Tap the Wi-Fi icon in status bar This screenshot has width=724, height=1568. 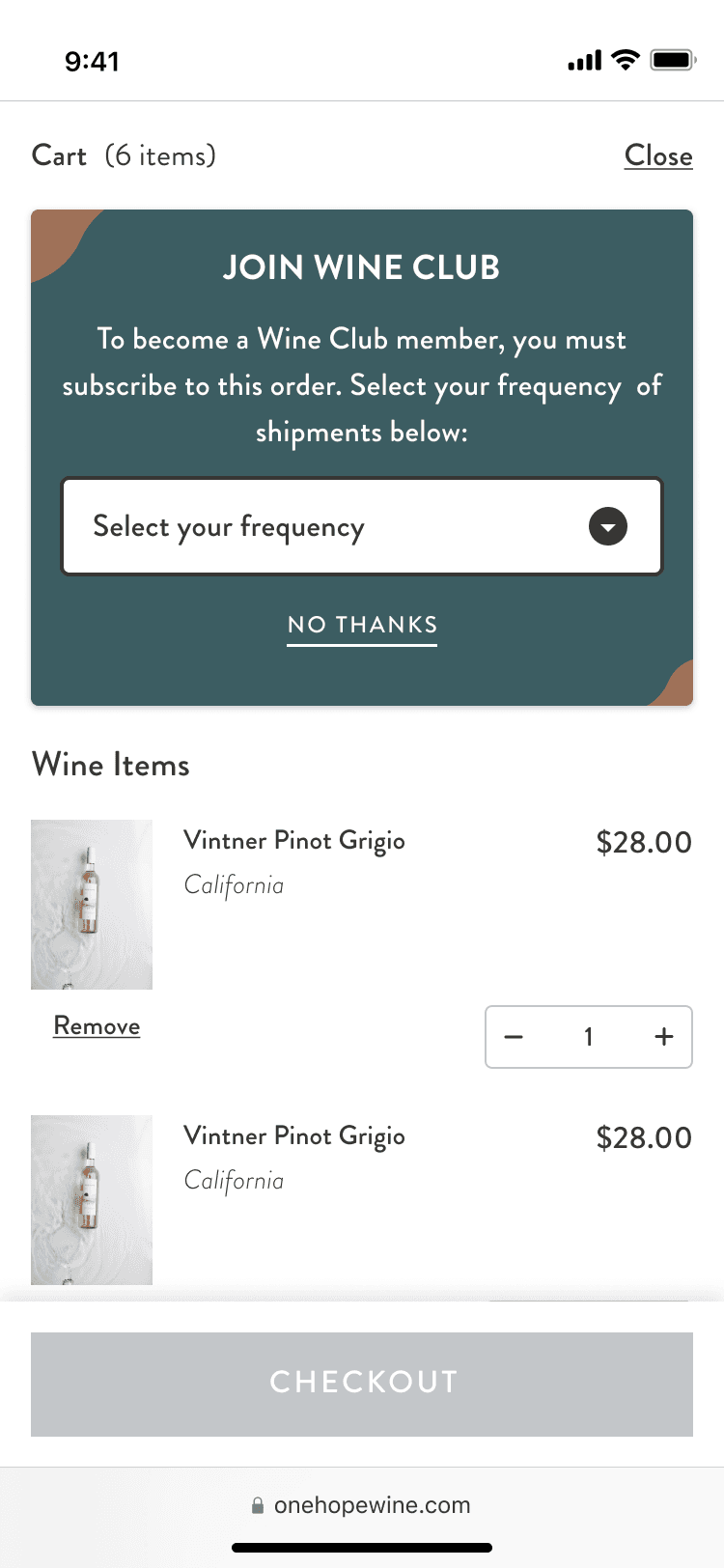pyautogui.click(x=627, y=61)
